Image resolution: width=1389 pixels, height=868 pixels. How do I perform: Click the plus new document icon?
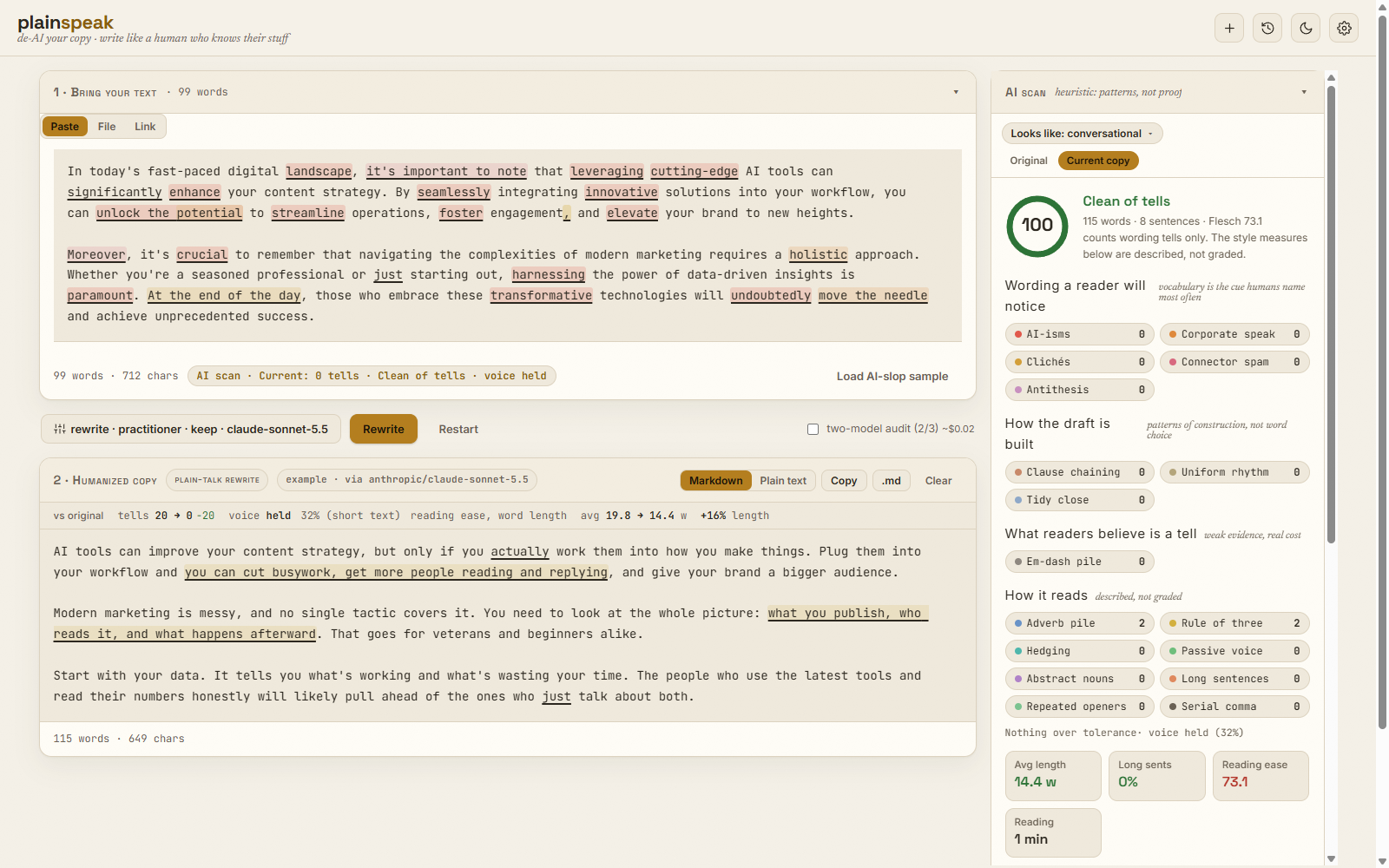pos(1229,28)
